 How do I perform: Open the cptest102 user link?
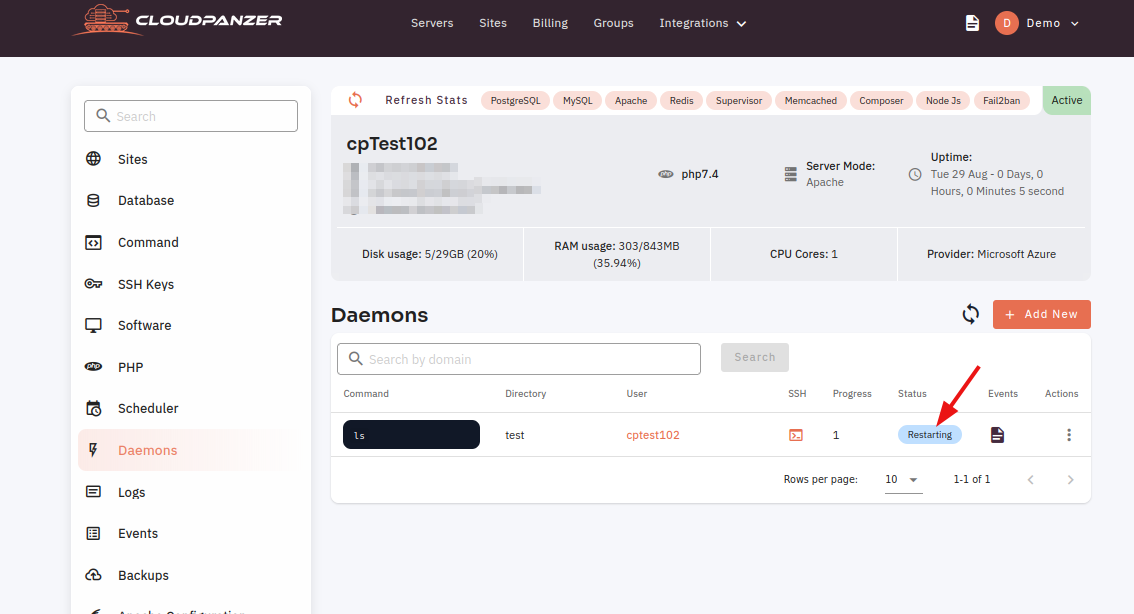point(653,435)
